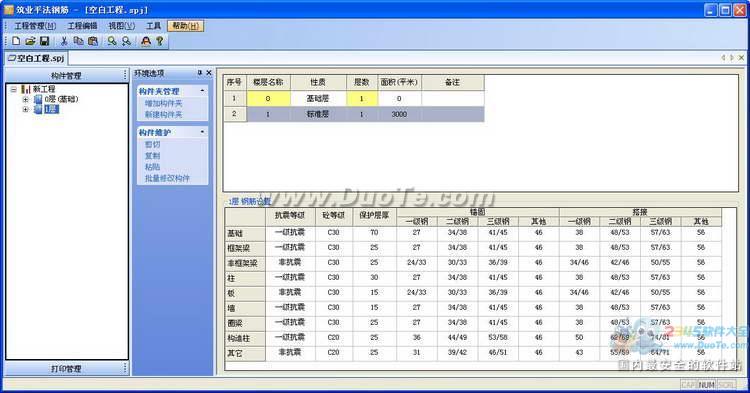The image size is (750, 393).
Task: Click the 3000 area cell in row 2
Action: 399,114
